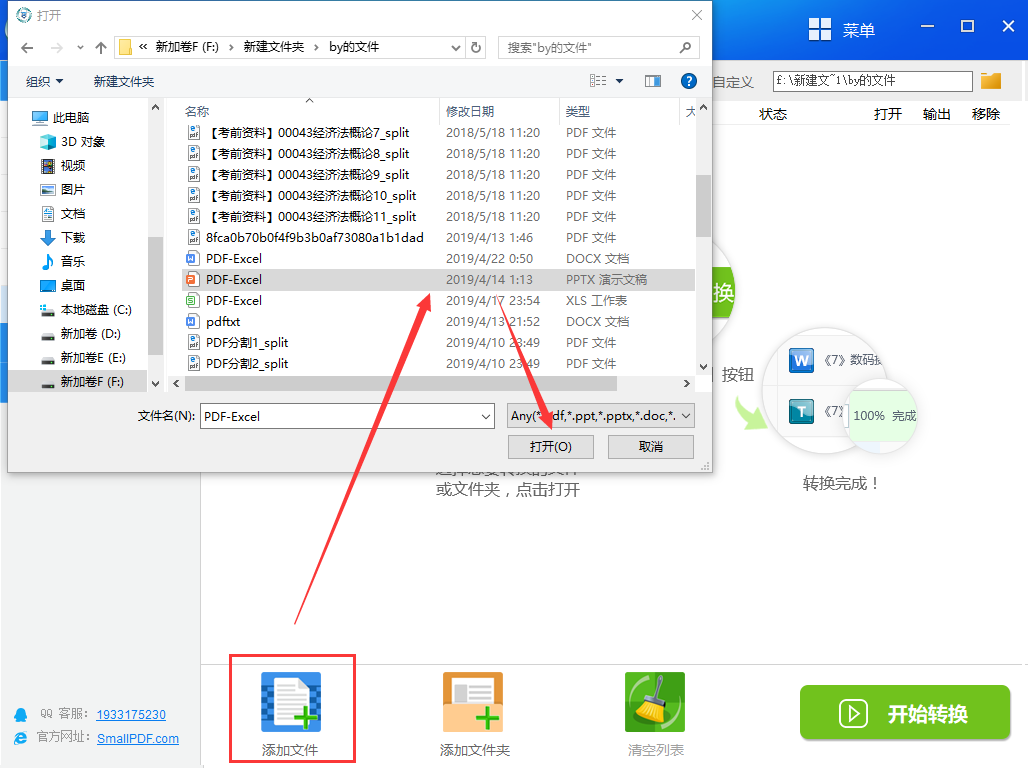
Task: Expand the 文件名 combo box dropdown
Action: point(486,416)
